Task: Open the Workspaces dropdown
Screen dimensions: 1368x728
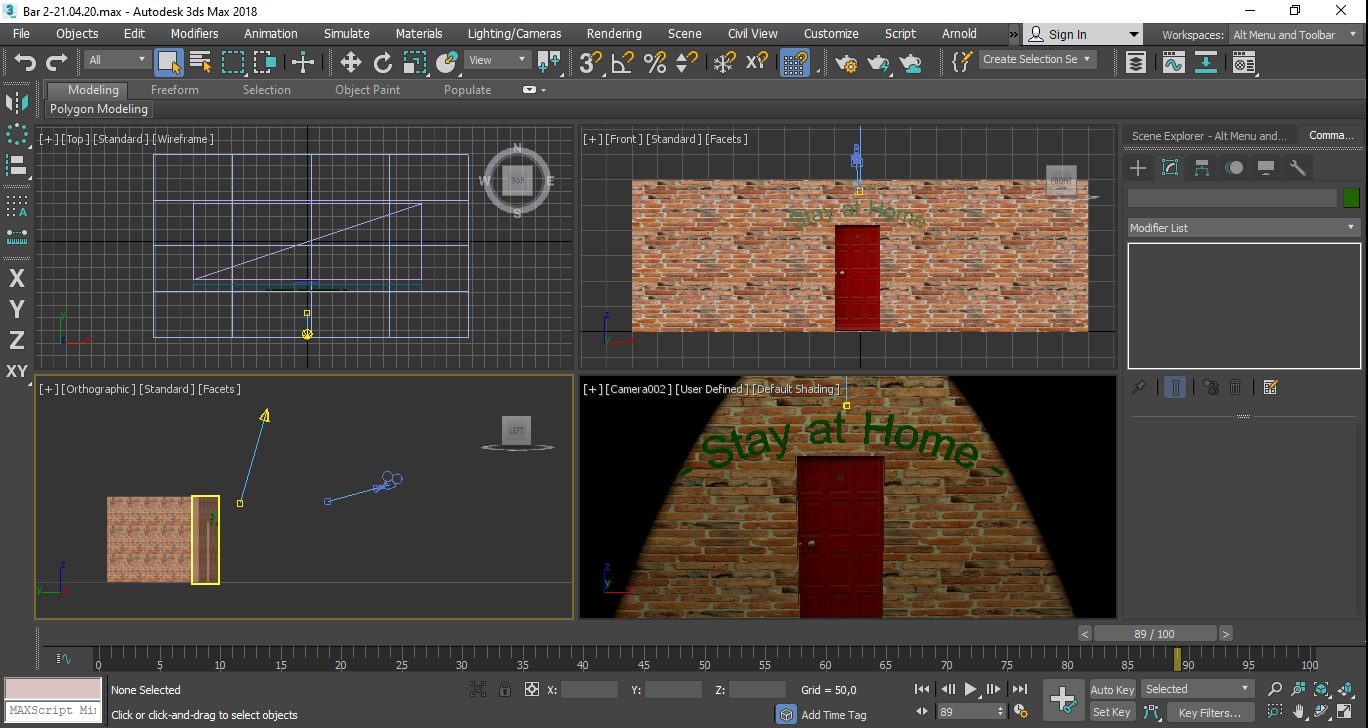Action: click(x=1294, y=35)
